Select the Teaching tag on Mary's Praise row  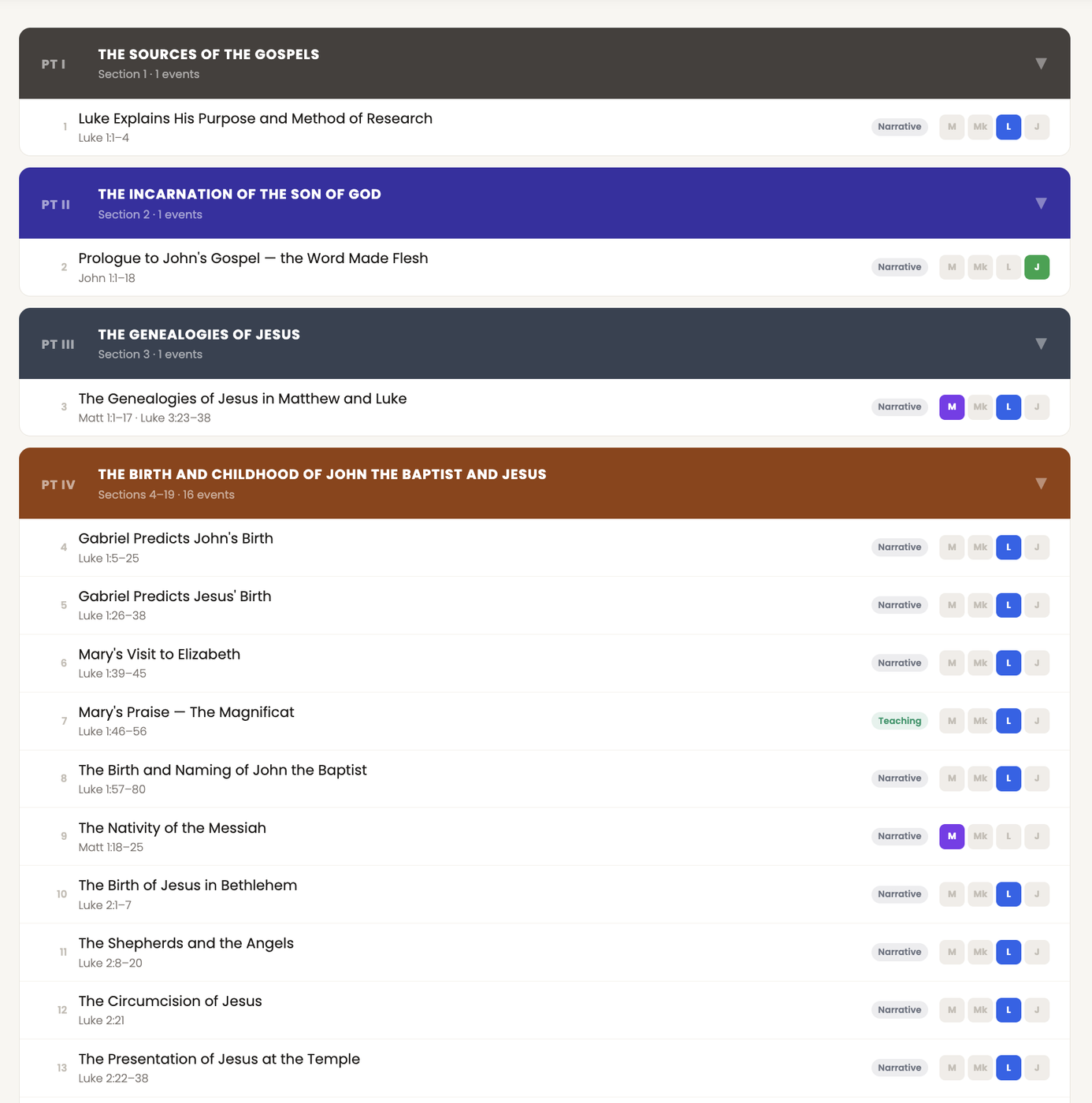pyautogui.click(x=900, y=721)
